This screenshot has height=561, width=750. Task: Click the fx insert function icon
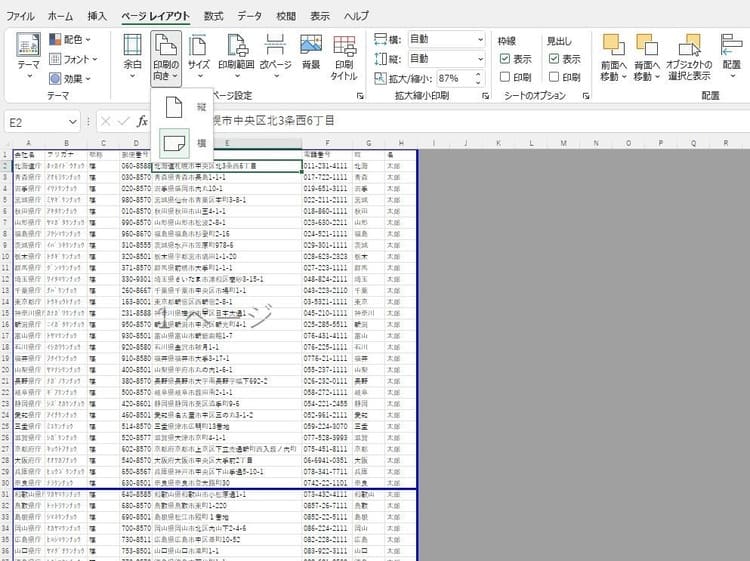(142, 121)
